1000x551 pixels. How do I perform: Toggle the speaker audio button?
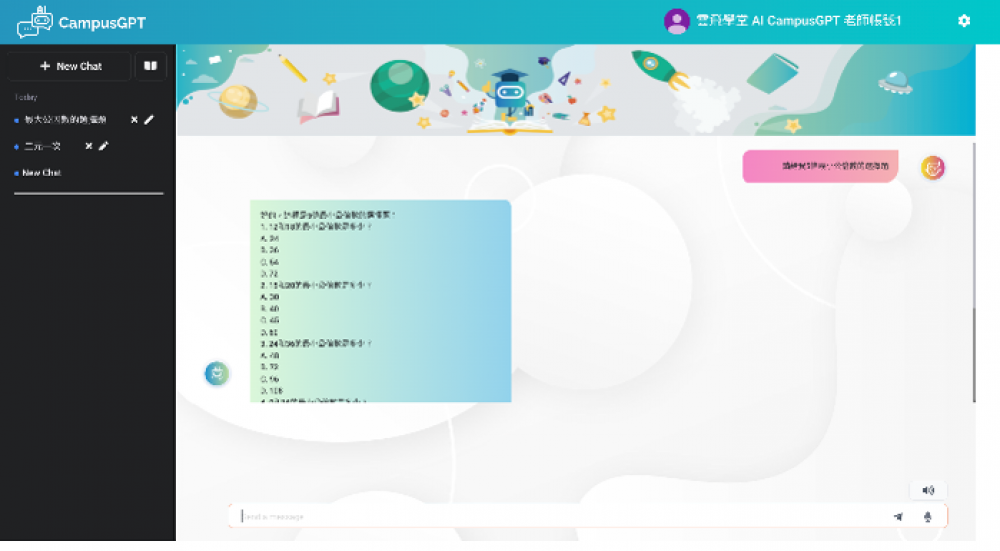(x=928, y=490)
